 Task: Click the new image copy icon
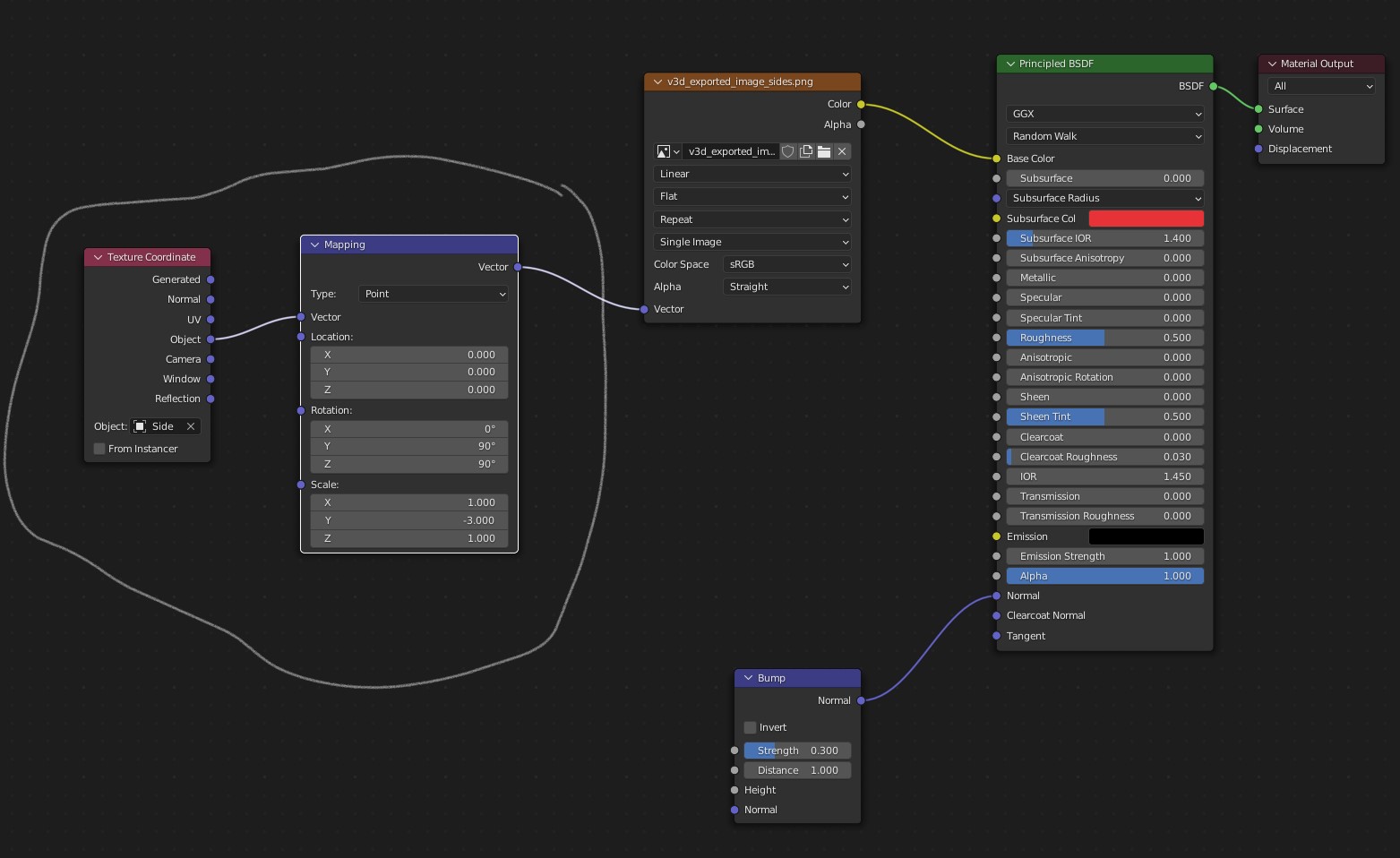point(806,151)
